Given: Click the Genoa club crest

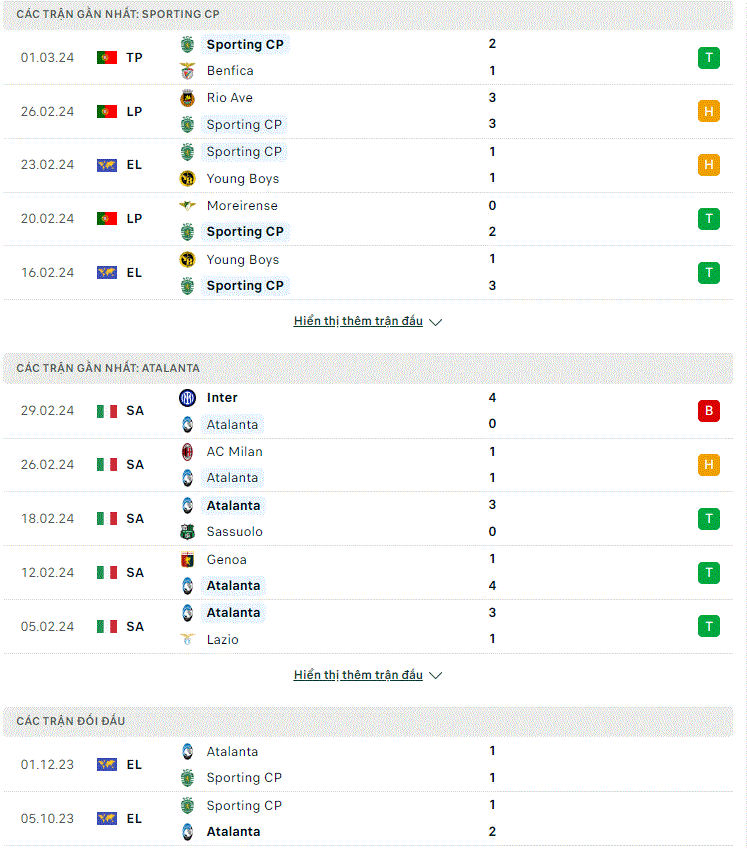Looking at the screenshot, I should (x=187, y=560).
